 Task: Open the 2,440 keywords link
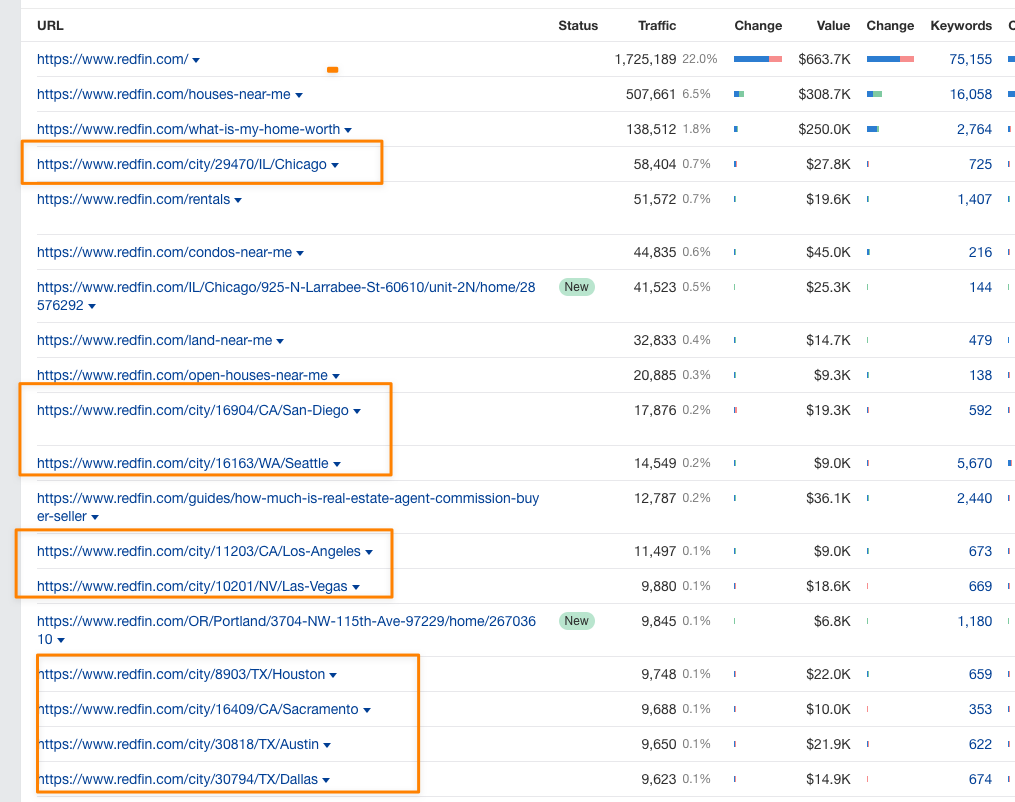tap(974, 498)
